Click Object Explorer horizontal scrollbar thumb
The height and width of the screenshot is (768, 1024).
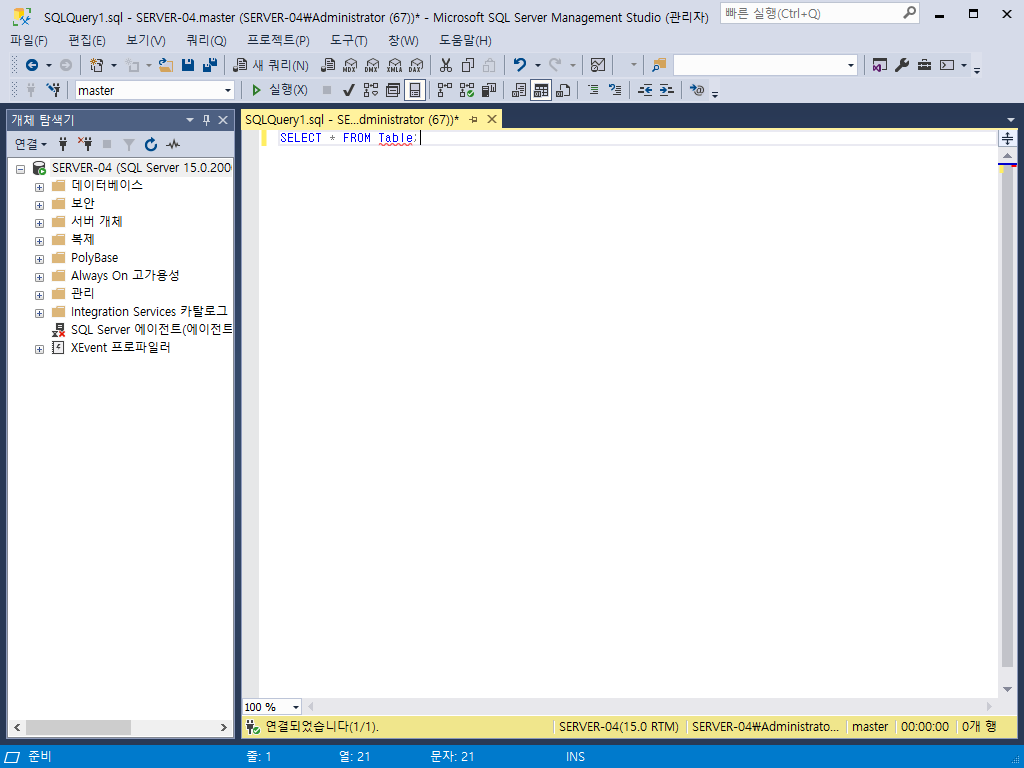click(x=78, y=727)
